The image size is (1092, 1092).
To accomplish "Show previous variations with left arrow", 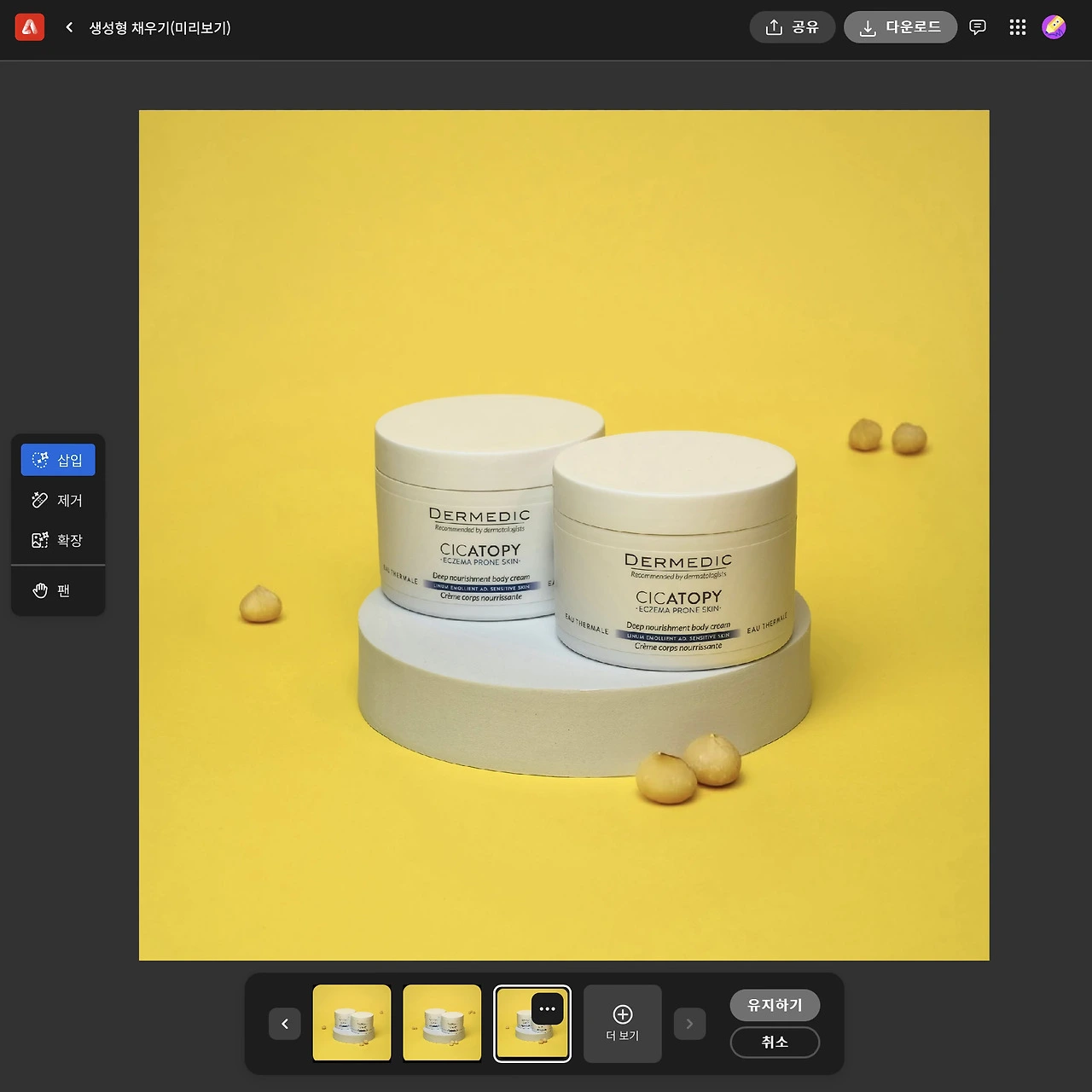I will point(285,1024).
